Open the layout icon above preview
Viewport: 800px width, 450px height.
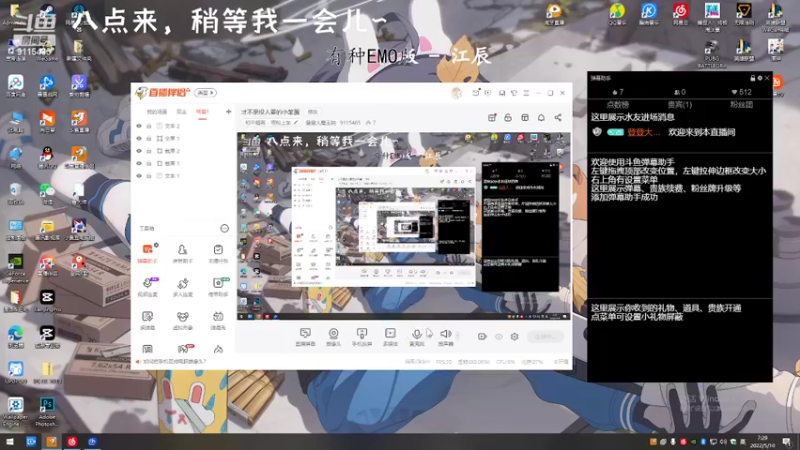click(524, 118)
